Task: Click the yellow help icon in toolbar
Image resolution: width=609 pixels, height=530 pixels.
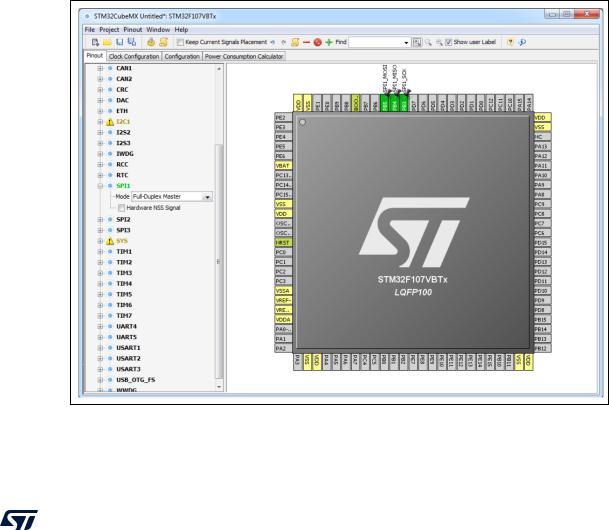Action: point(510,42)
